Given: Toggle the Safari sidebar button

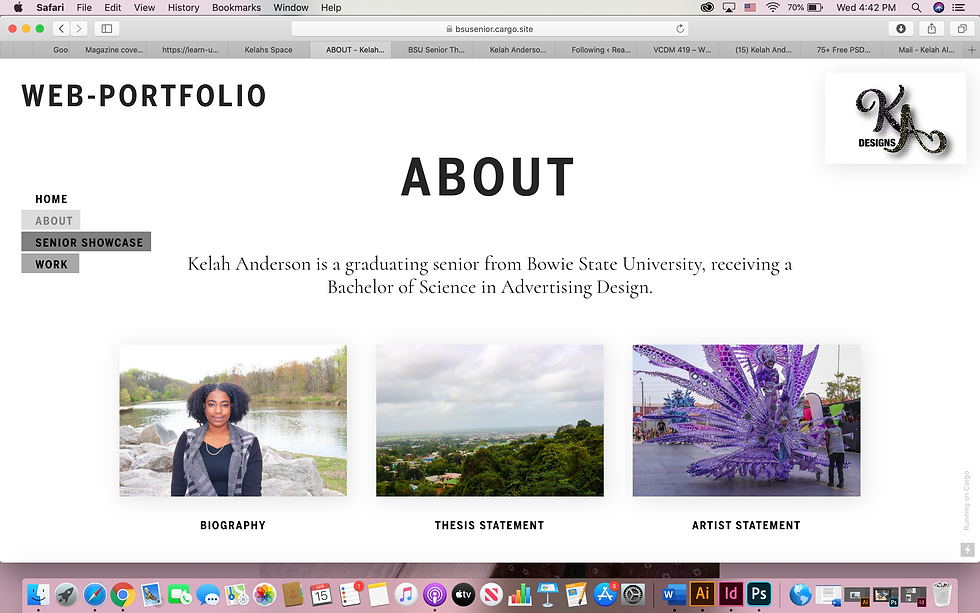Looking at the screenshot, I should click(107, 29).
